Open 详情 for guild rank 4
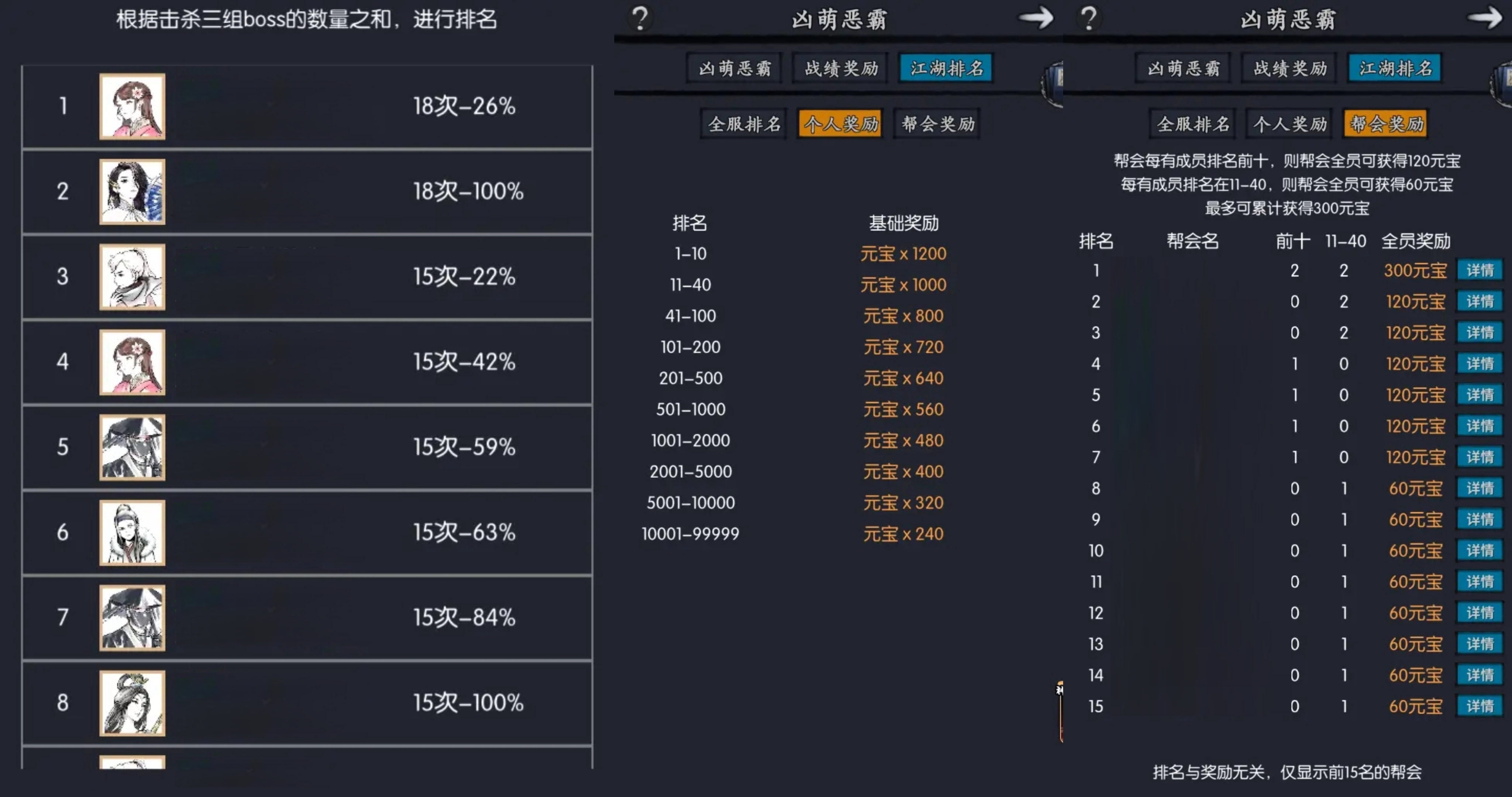The height and width of the screenshot is (797, 1512). (1480, 363)
